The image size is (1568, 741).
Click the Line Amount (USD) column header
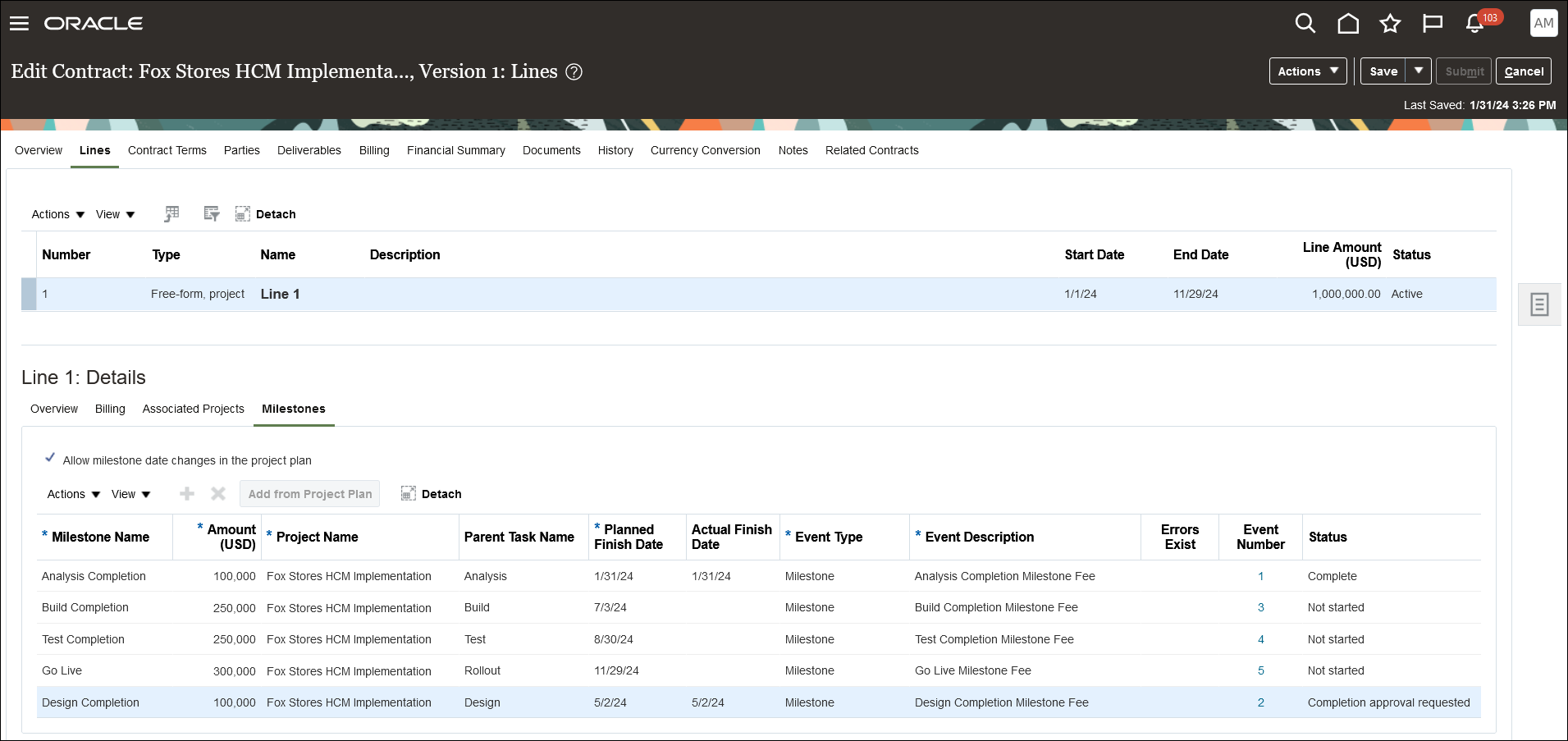[1342, 254]
